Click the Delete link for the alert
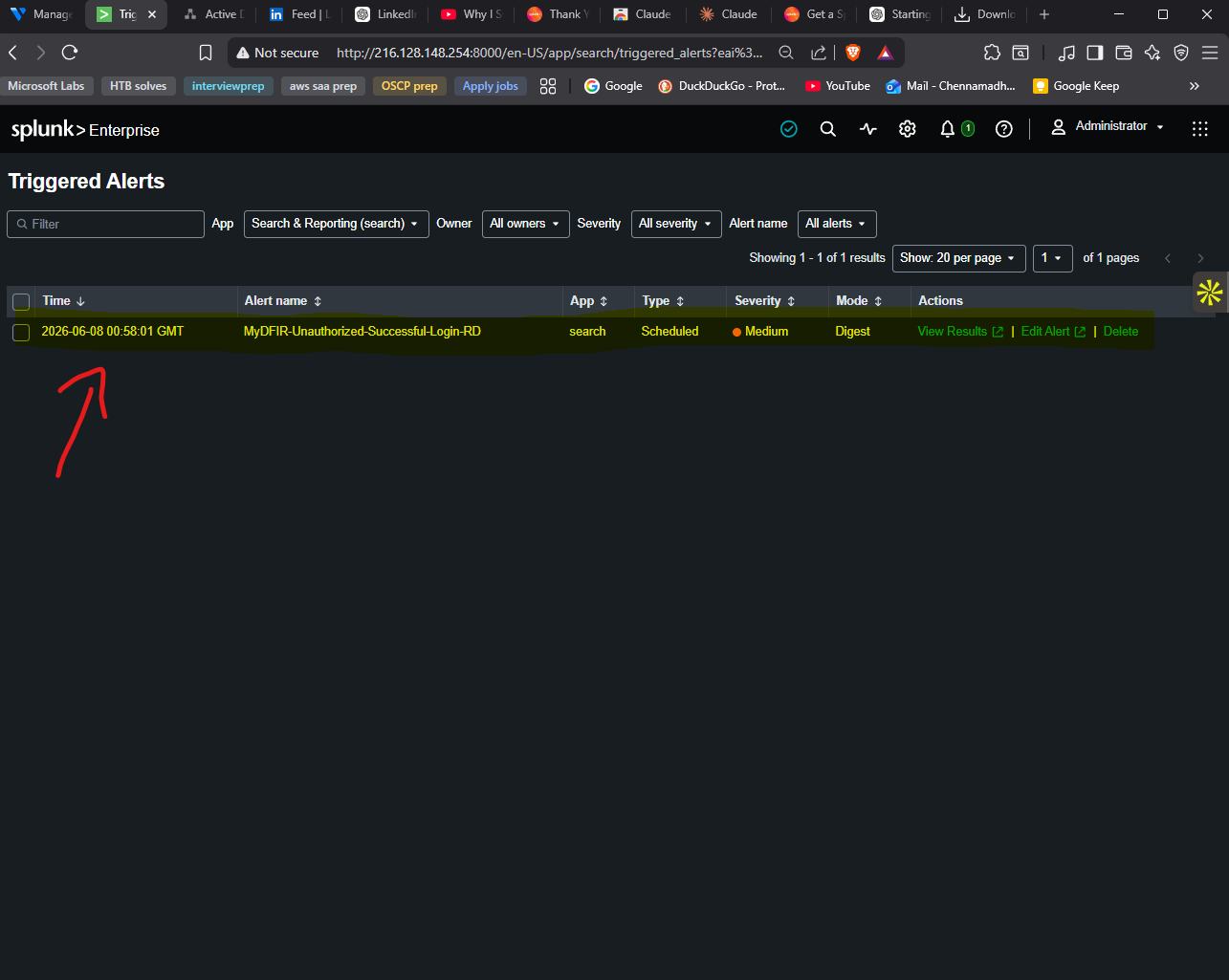The image size is (1229, 980). [1121, 332]
